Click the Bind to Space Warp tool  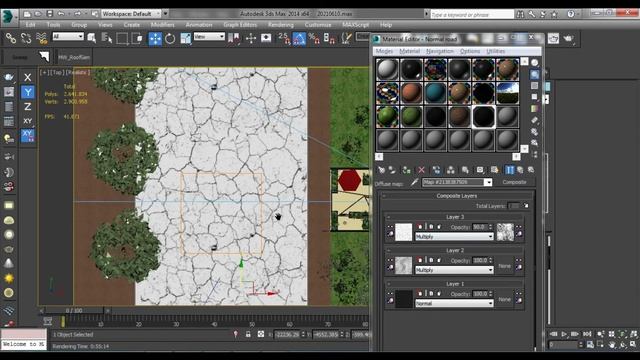coord(41,38)
